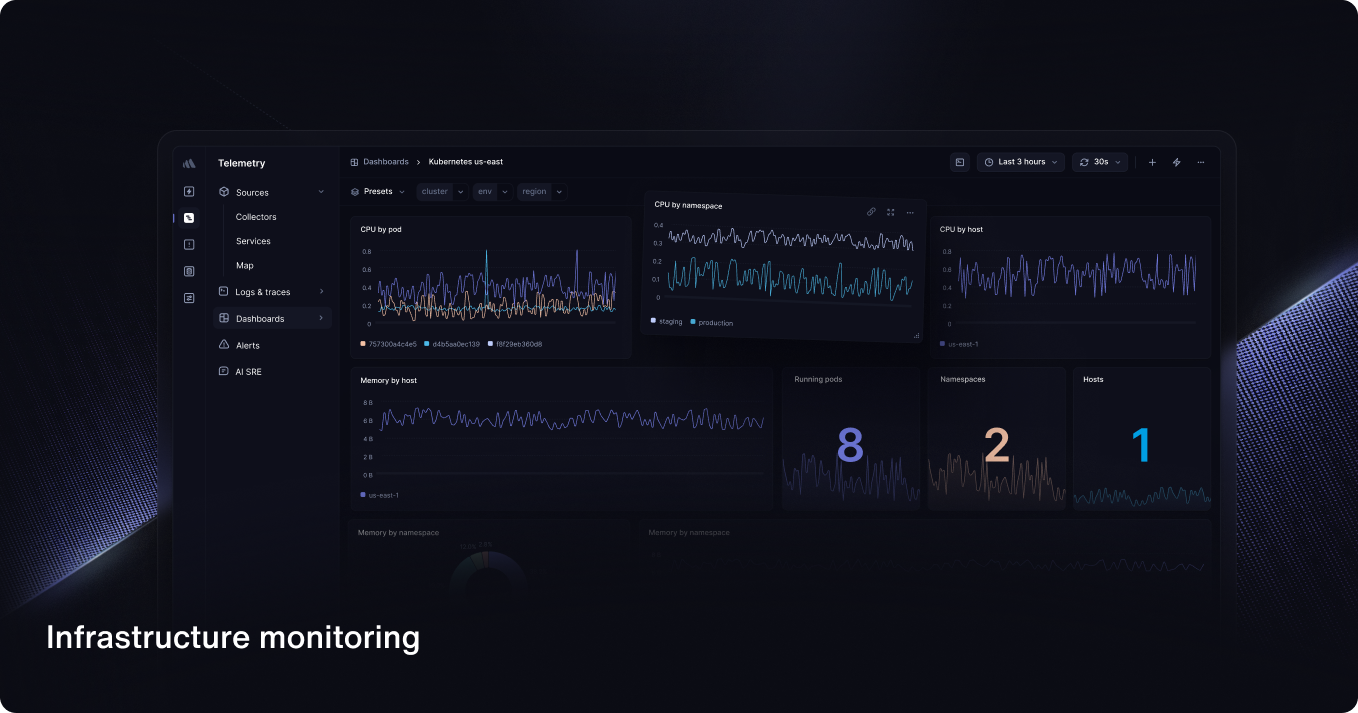Select the active Collectors pencil icon in sidebar
This screenshot has height=713, width=1358.
pos(189,217)
